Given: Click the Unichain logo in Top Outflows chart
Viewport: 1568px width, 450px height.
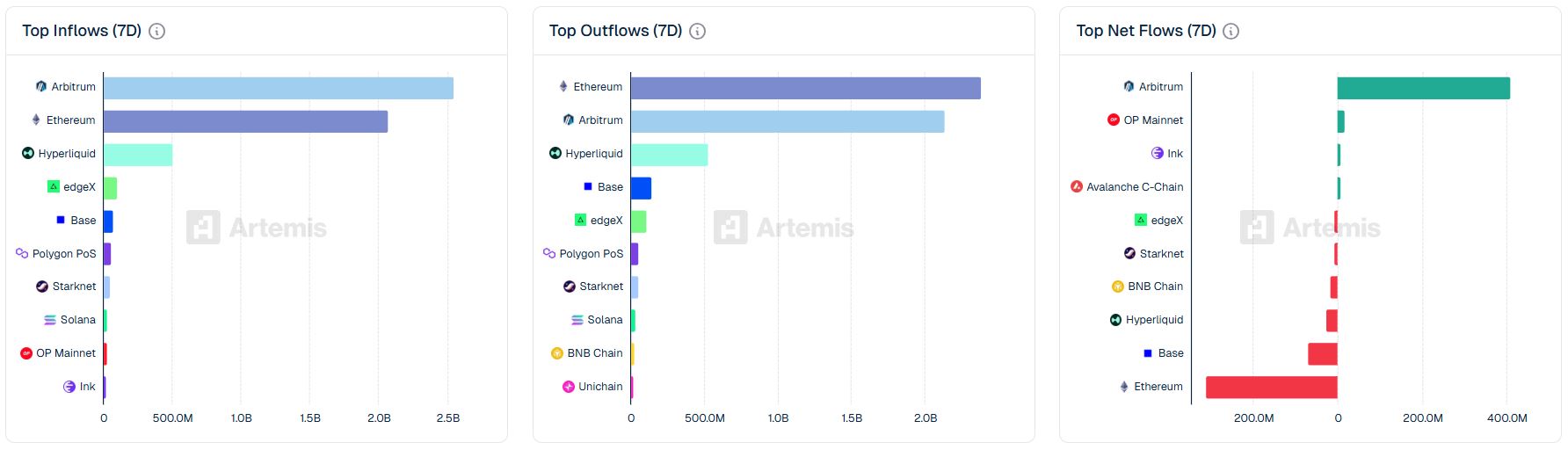Looking at the screenshot, I should click(x=569, y=387).
